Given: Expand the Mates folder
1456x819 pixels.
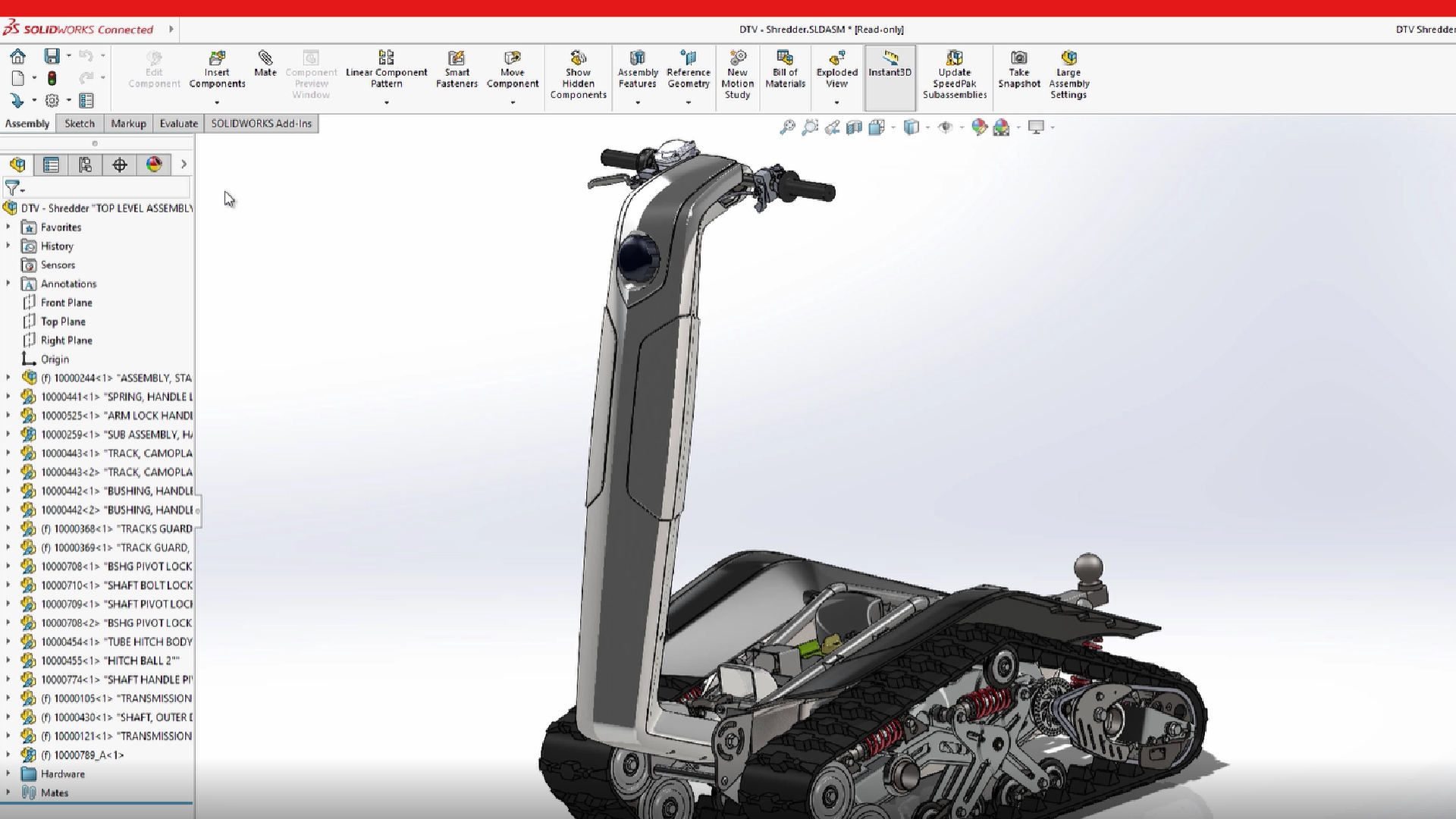Looking at the screenshot, I should pyautogui.click(x=8, y=792).
